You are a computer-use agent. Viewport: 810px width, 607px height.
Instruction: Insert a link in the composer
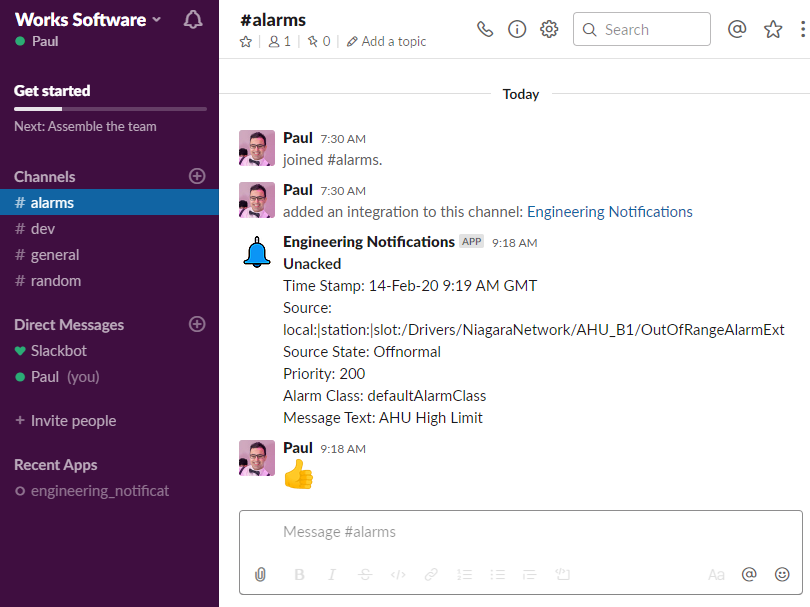click(431, 574)
